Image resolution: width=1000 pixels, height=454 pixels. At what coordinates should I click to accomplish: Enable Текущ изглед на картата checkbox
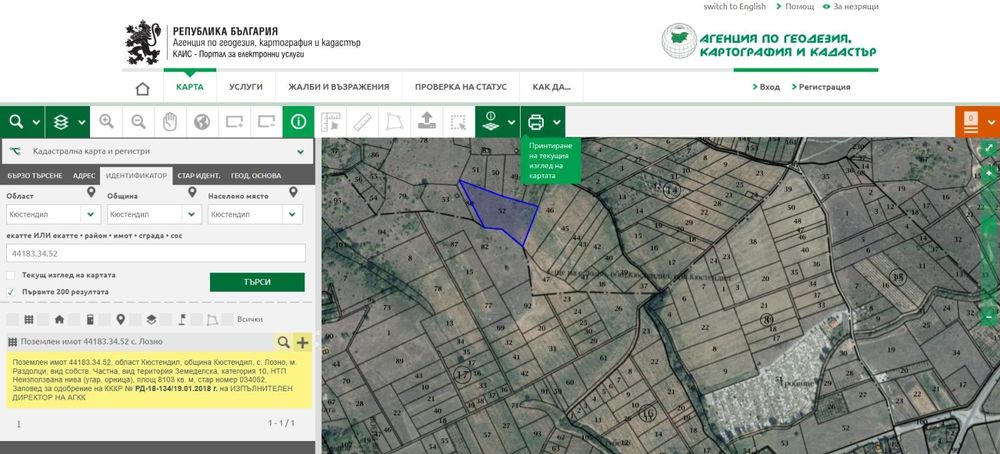tap(11, 275)
